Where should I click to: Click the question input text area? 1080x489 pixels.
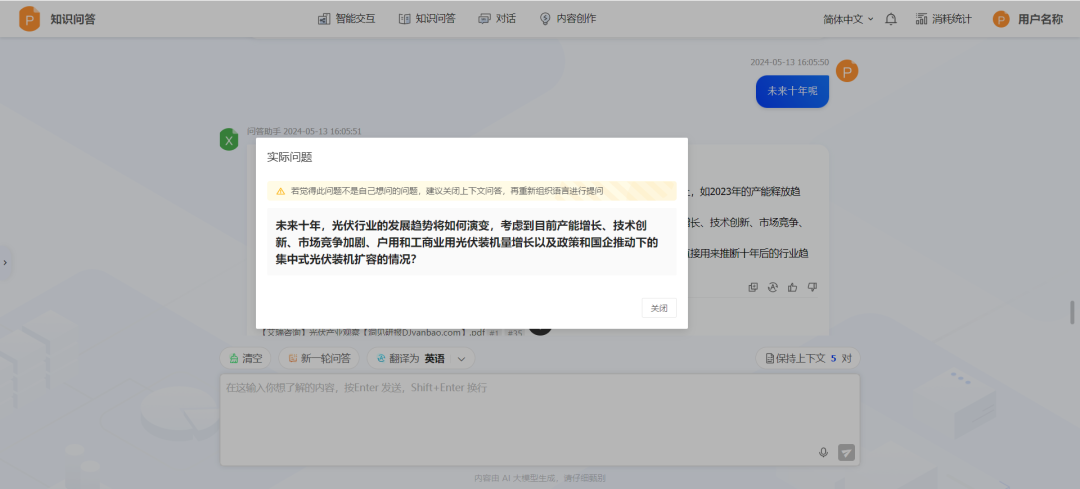[520, 415]
